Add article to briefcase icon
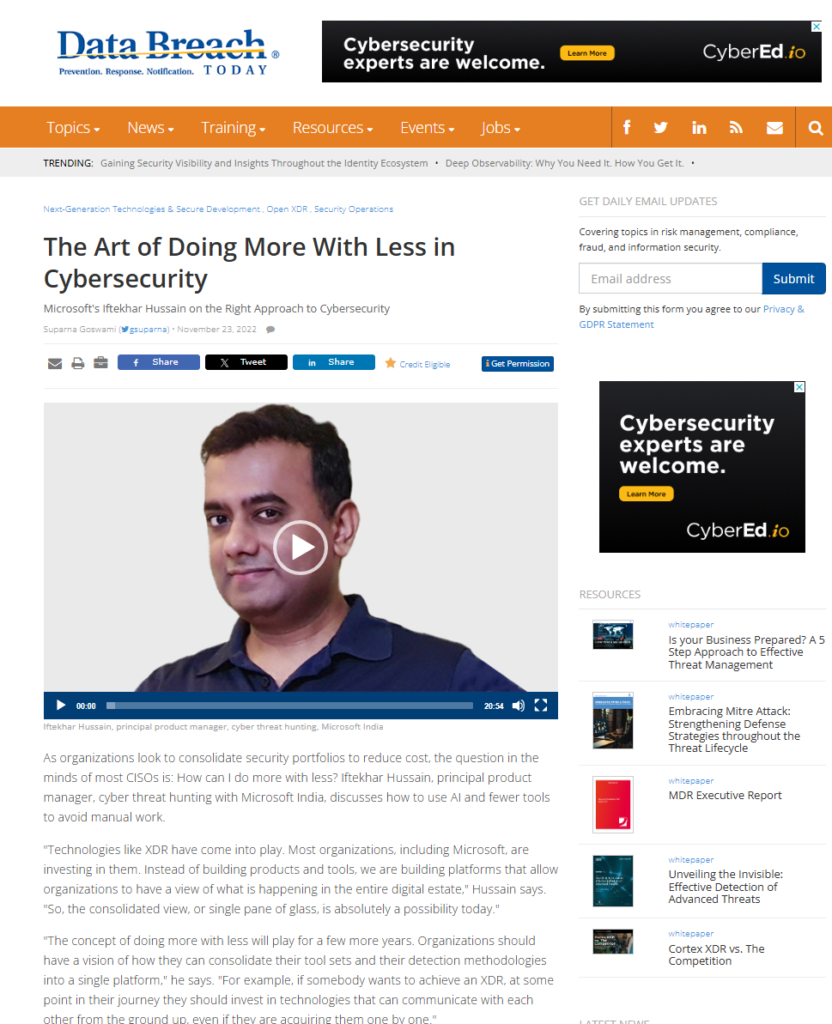The width and height of the screenshot is (832, 1024). 101,362
